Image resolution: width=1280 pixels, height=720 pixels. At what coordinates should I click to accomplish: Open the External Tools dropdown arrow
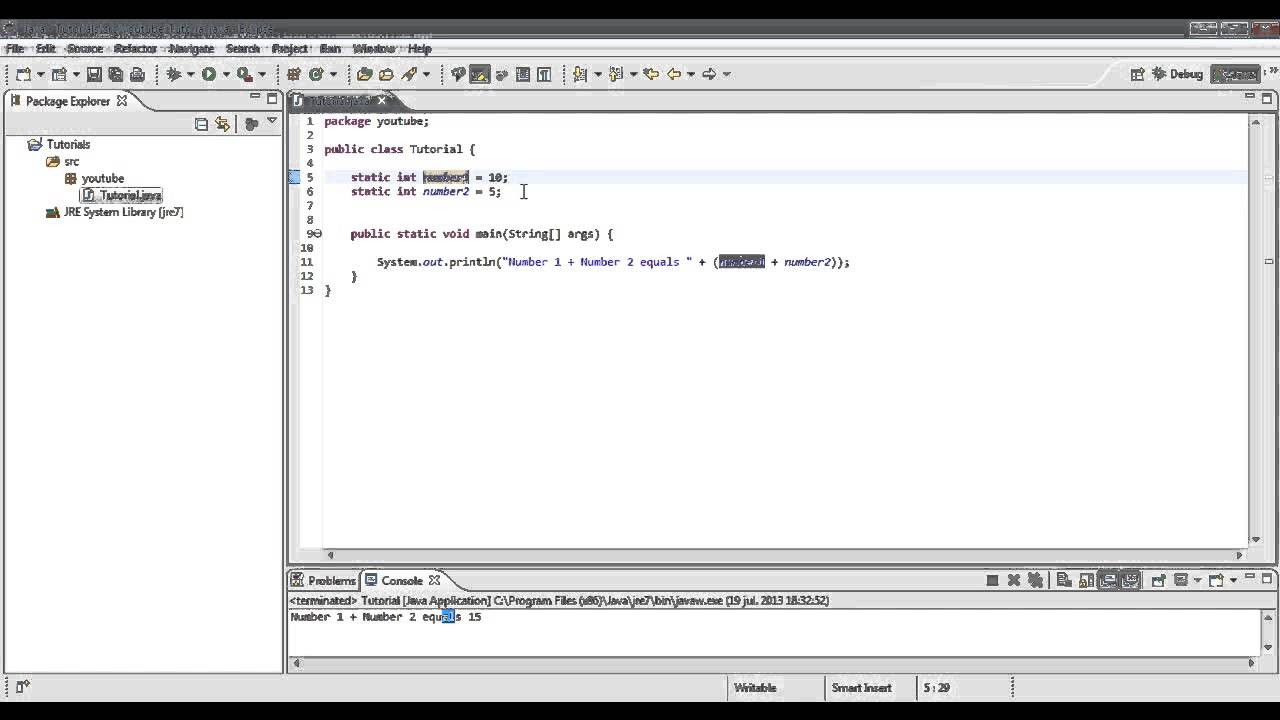(262, 74)
